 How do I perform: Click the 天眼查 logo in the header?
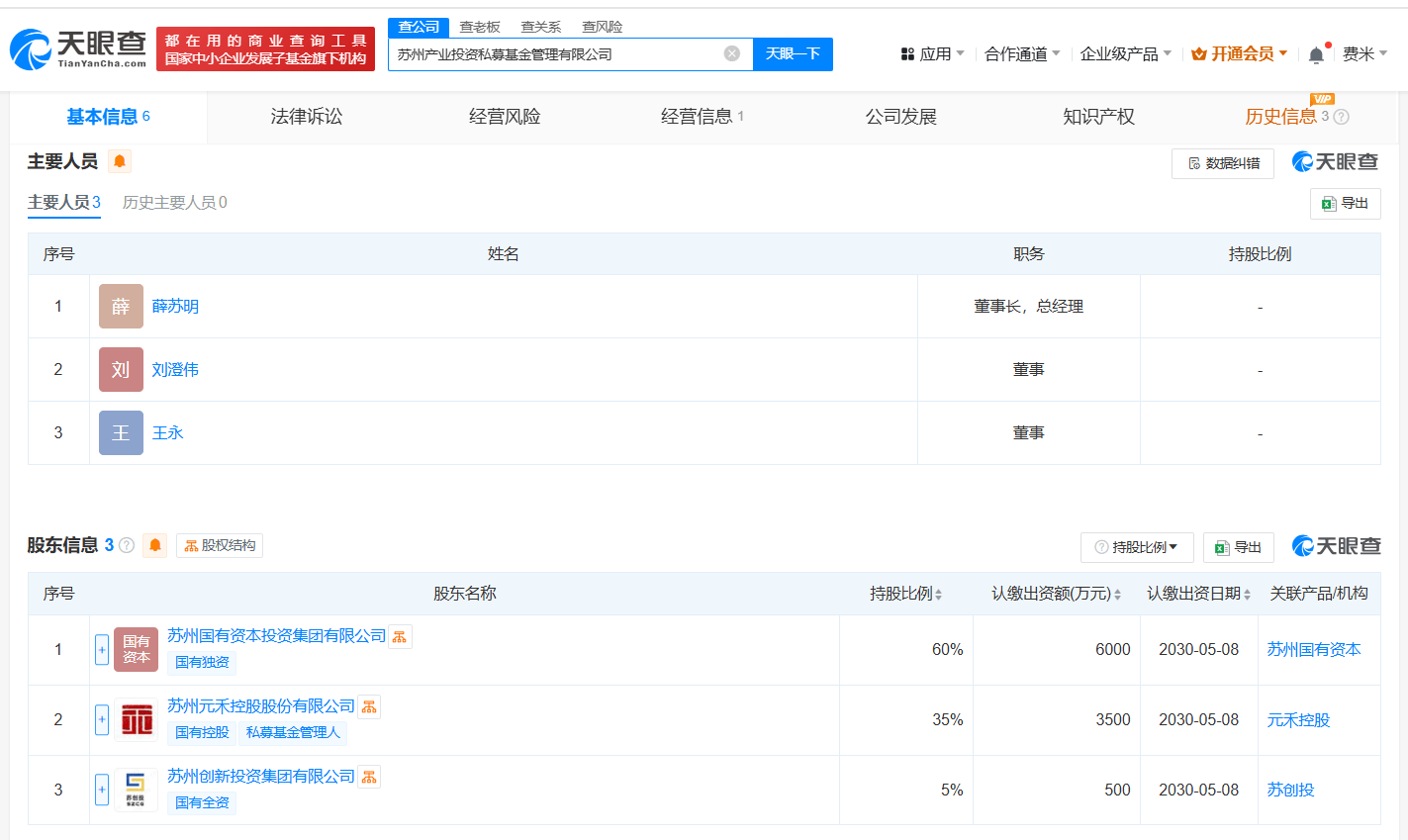click(79, 48)
